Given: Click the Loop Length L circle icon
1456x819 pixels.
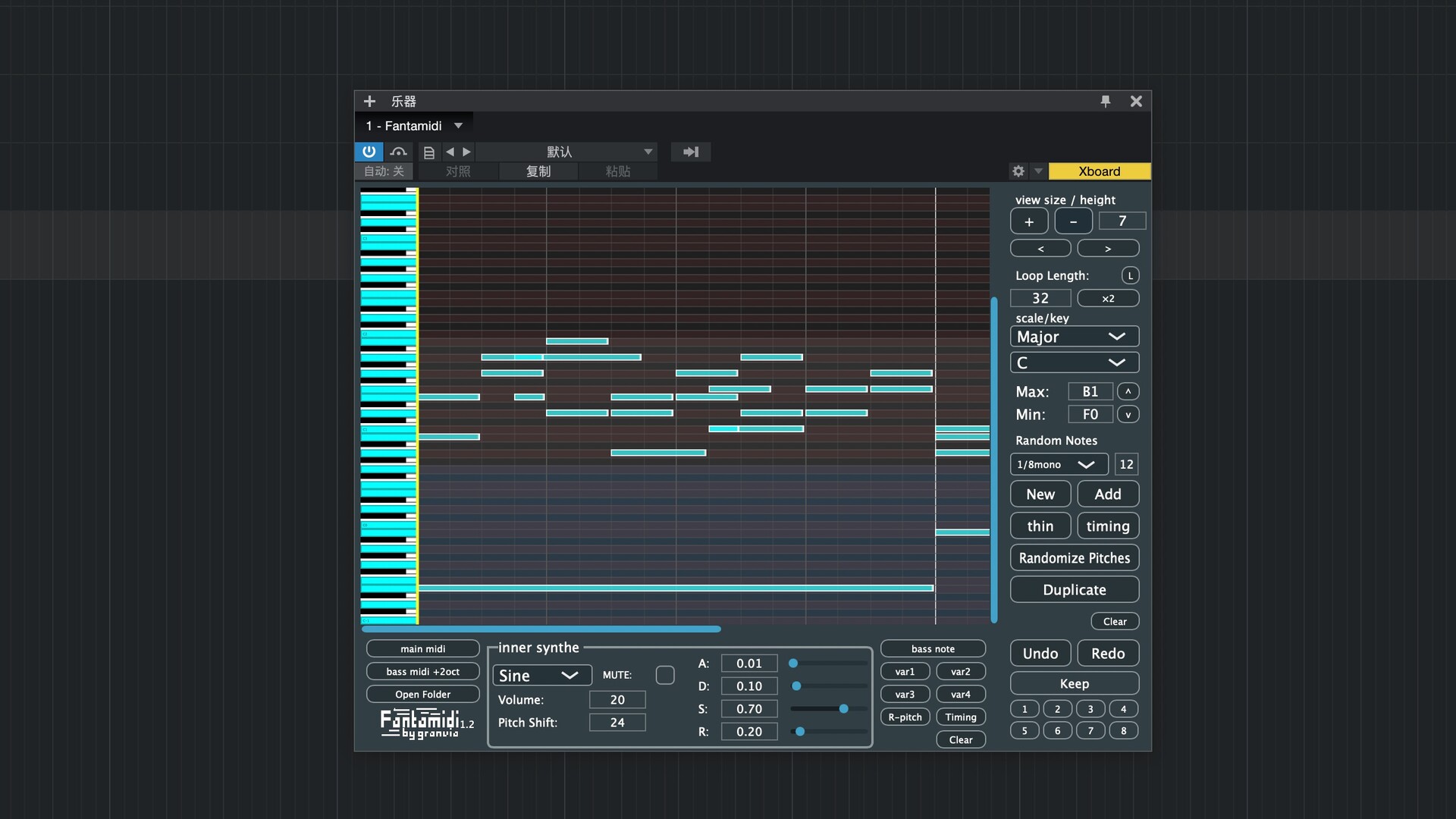Looking at the screenshot, I should pyautogui.click(x=1130, y=276).
